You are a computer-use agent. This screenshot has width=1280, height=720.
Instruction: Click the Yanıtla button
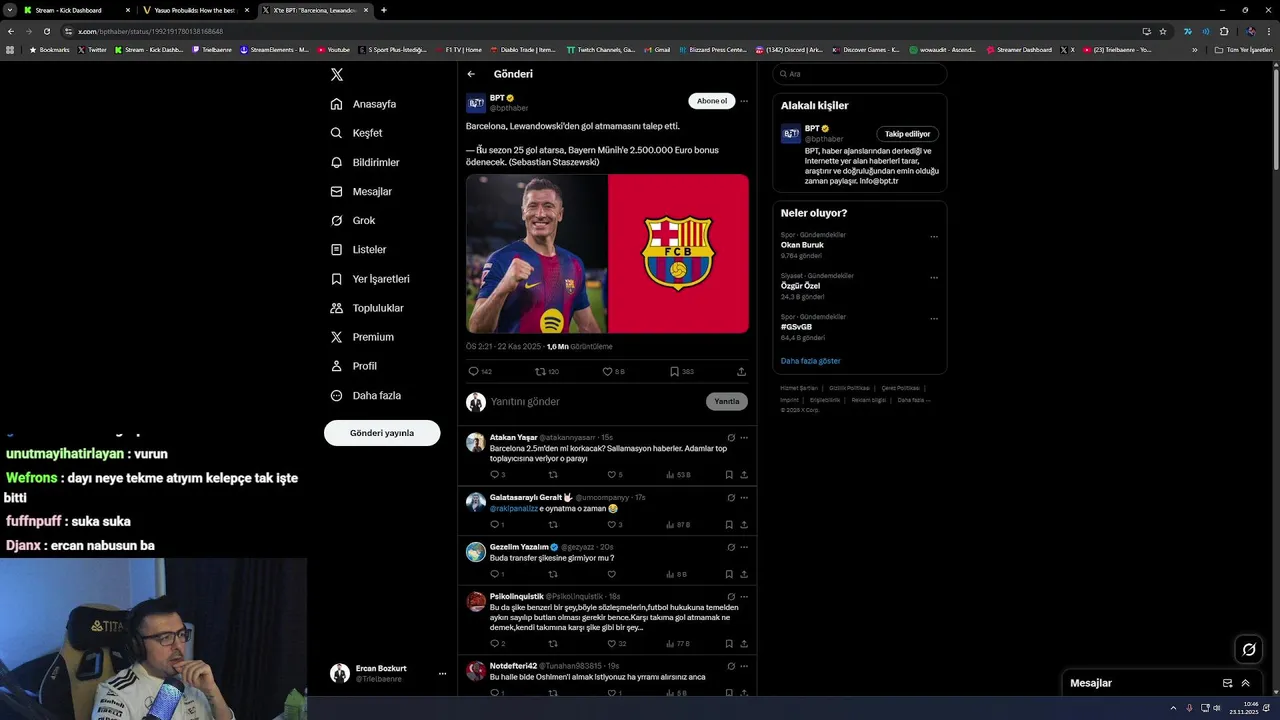(x=727, y=401)
